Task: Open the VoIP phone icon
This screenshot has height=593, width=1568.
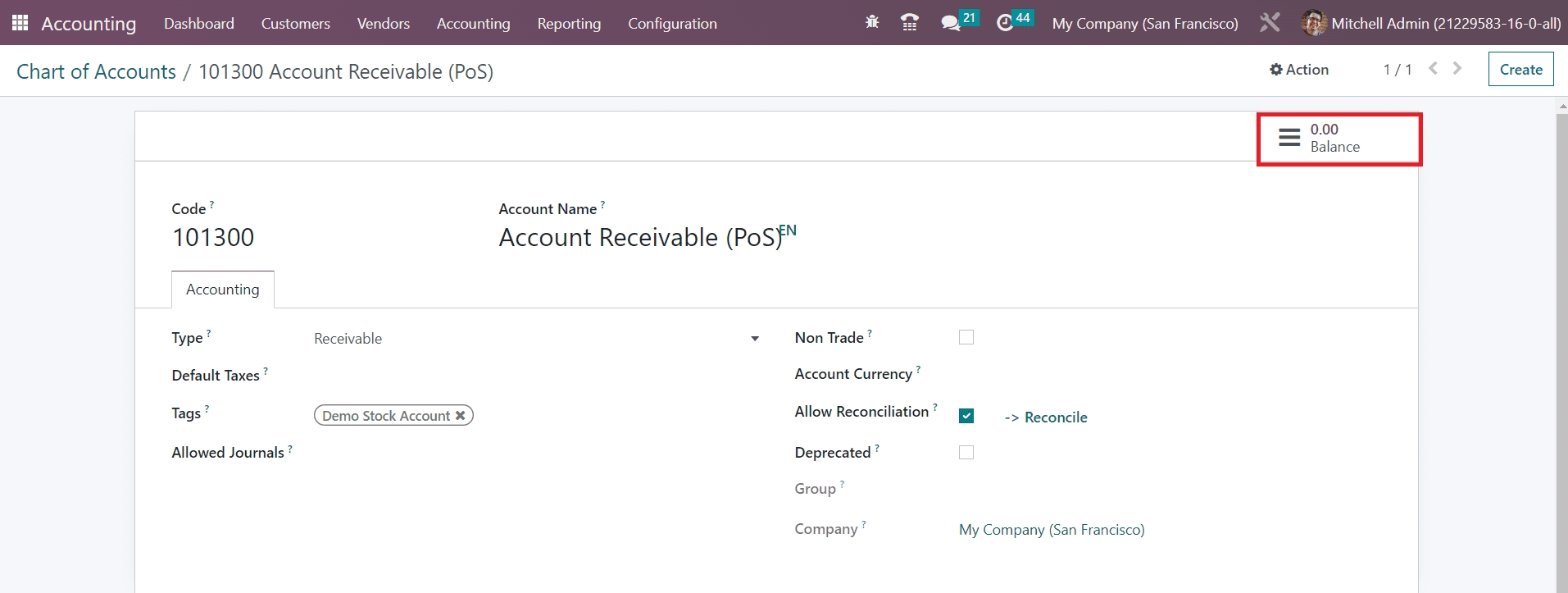Action: pos(909,23)
